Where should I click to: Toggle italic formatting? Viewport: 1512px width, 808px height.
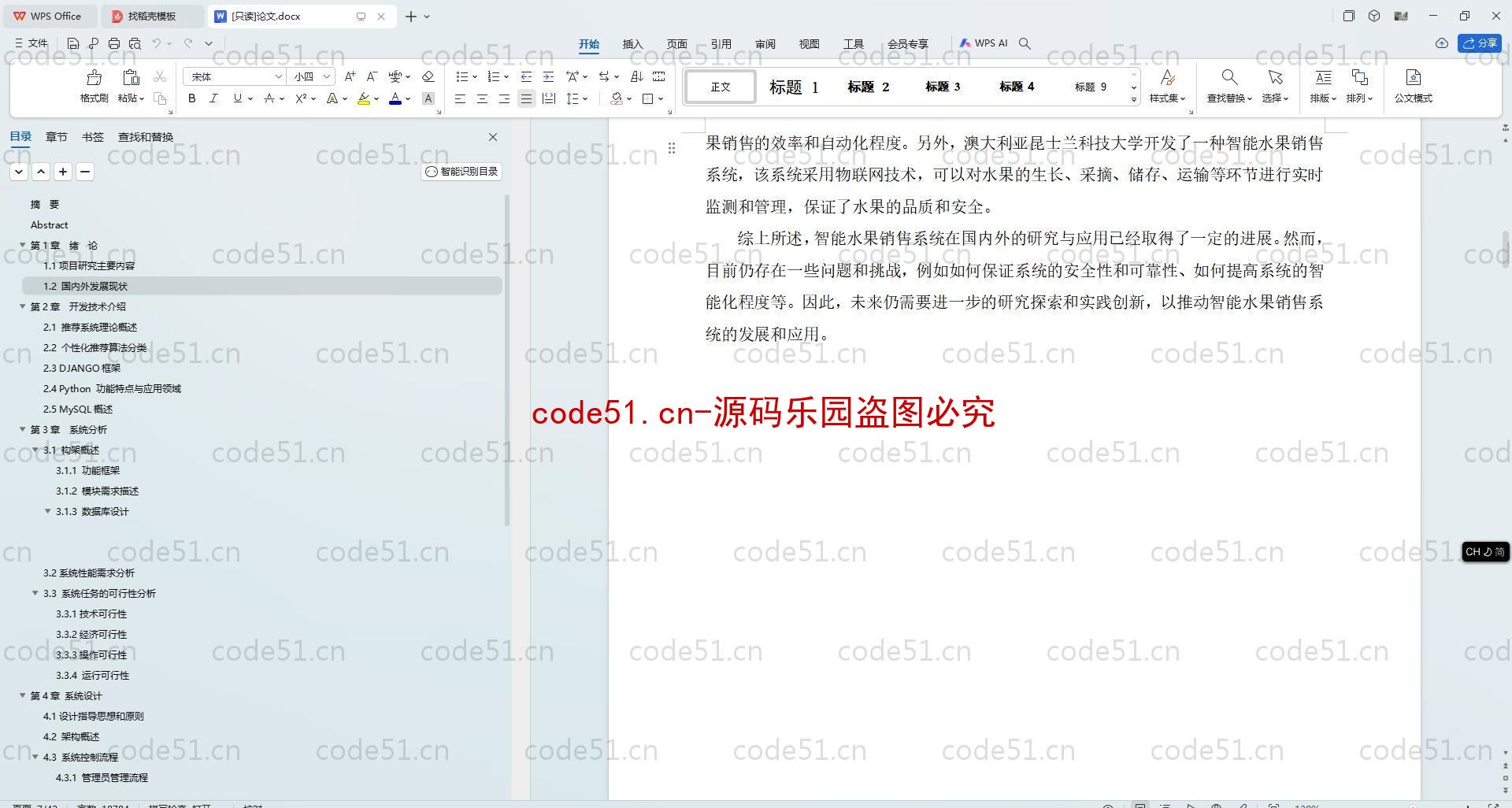point(213,98)
